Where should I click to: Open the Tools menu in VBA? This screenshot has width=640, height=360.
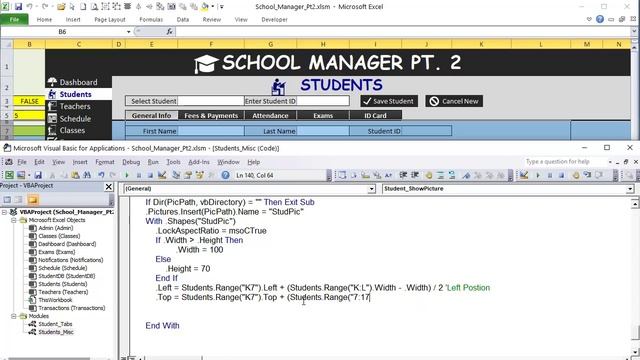(173, 162)
